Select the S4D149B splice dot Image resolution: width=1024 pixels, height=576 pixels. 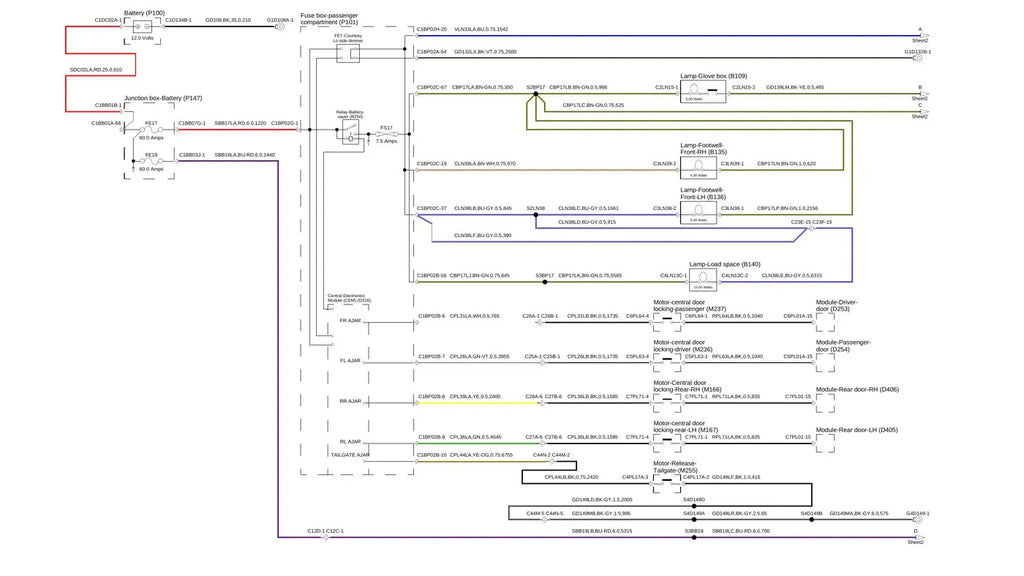click(x=812, y=520)
